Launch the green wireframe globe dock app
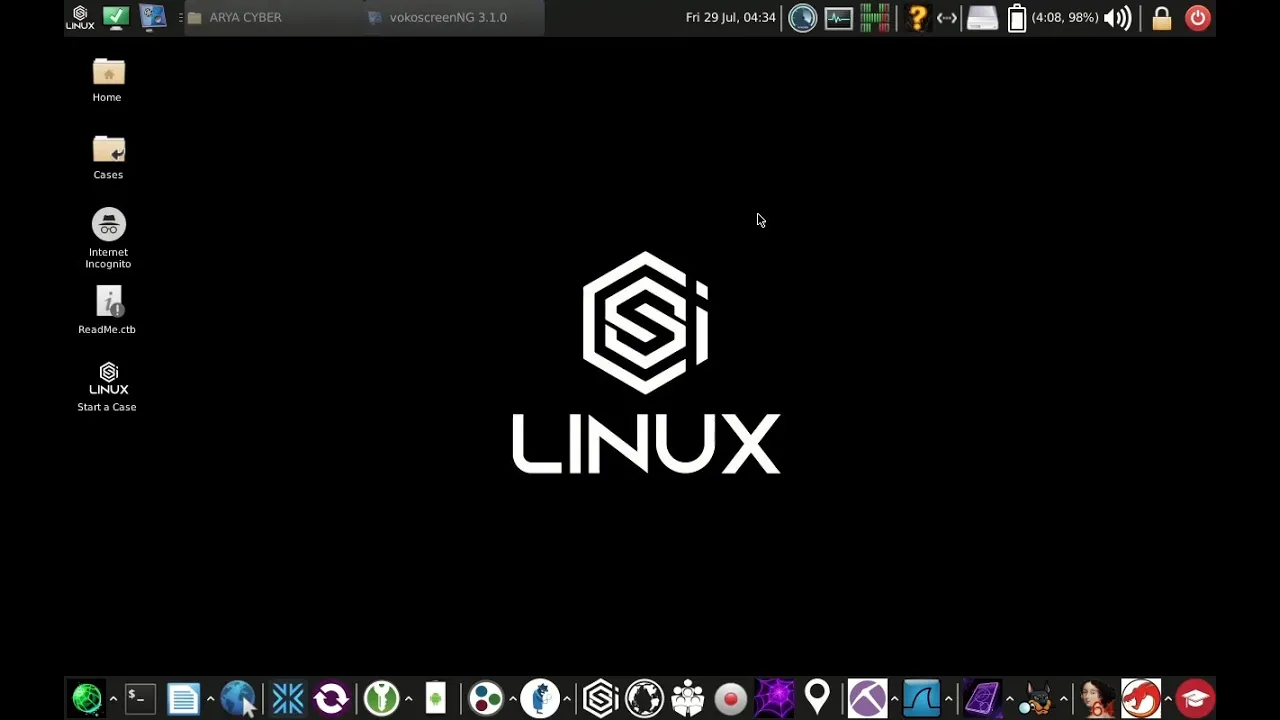The height and width of the screenshot is (720, 1280). pos(87,698)
